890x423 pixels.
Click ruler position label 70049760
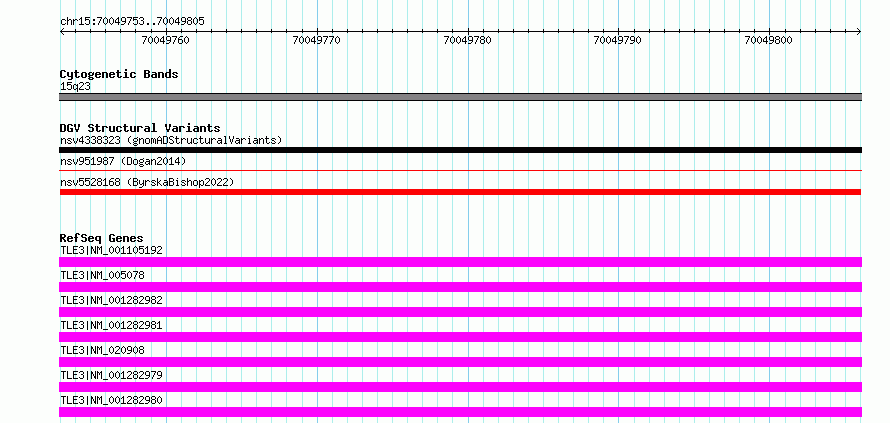pyautogui.click(x=165, y=40)
